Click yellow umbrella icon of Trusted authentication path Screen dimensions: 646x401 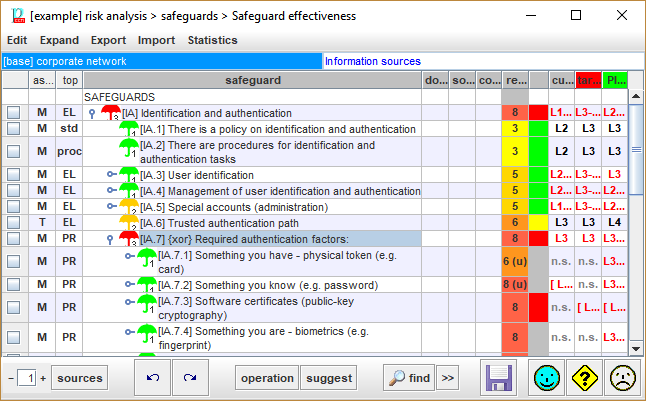129,222
